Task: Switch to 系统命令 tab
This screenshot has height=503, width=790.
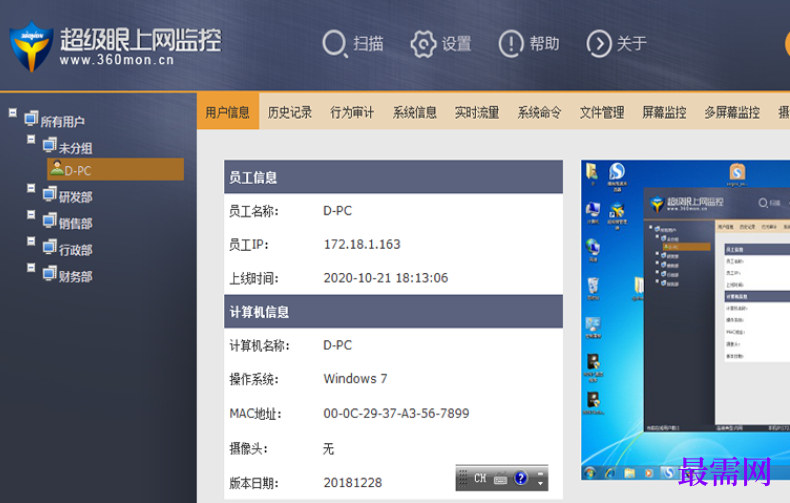Action: pos(540,112)
